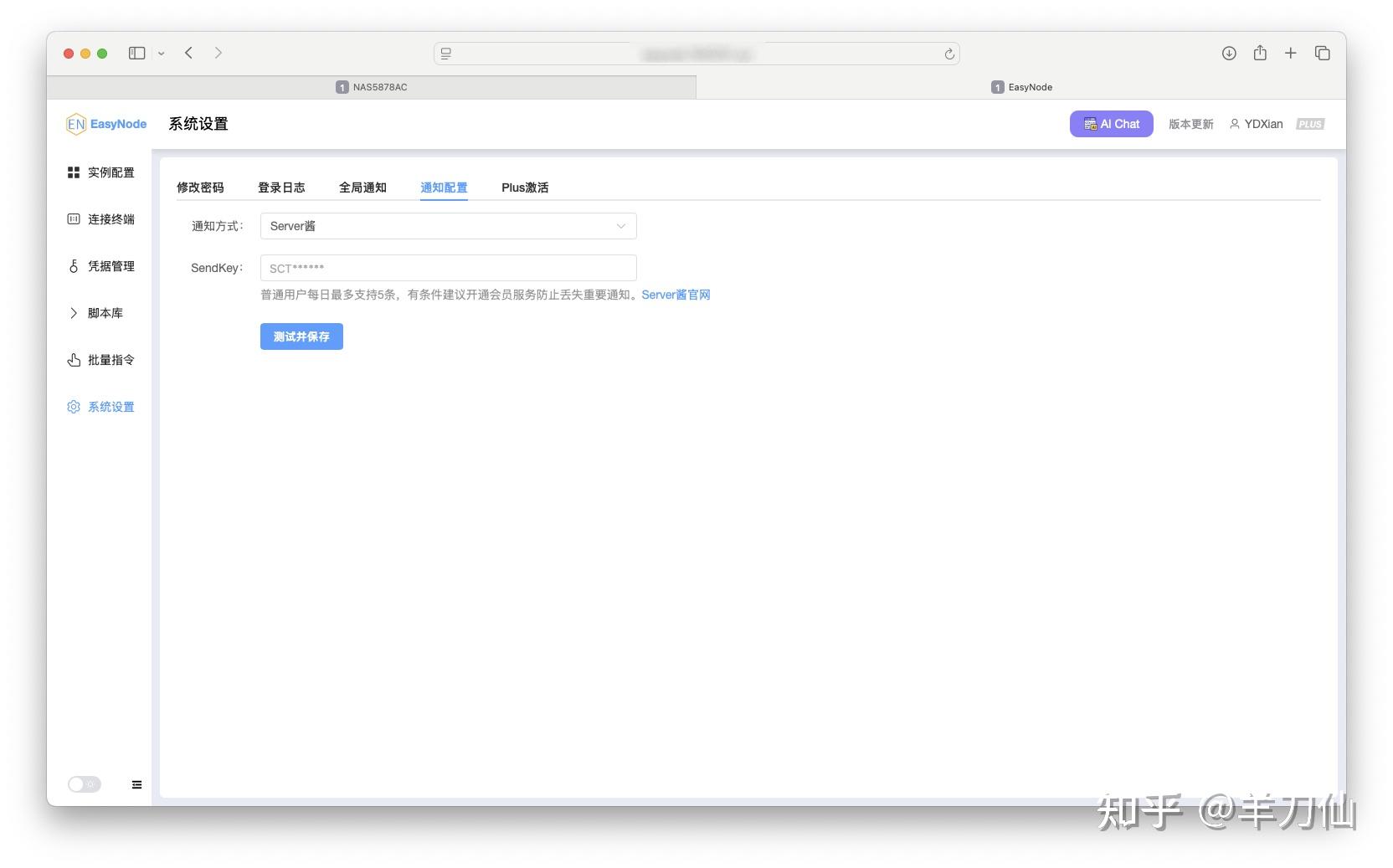
Task: Open 实例配置 in the sidebar
Action: point(111,172)
